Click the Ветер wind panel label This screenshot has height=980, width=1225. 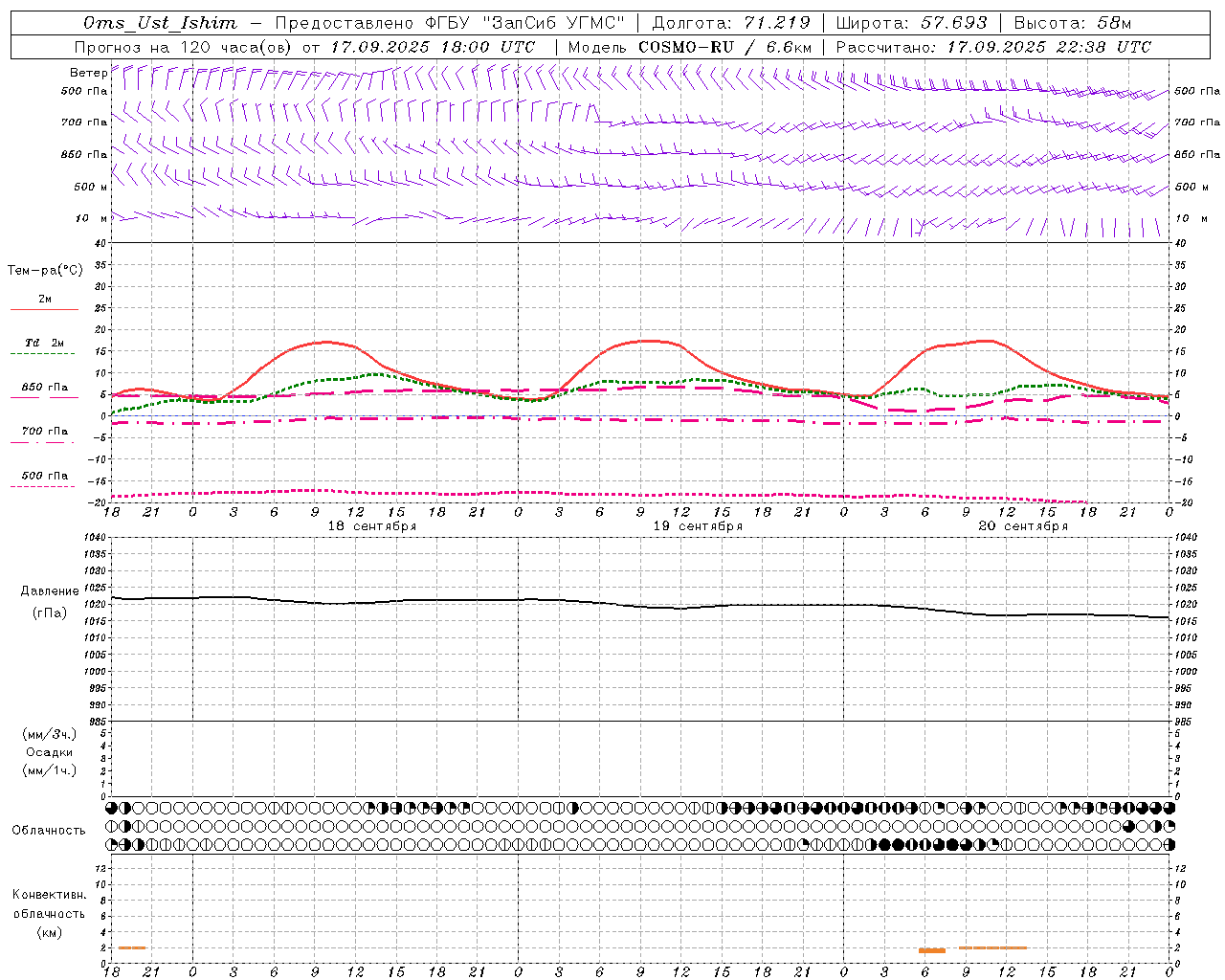[x=89, y=73]
